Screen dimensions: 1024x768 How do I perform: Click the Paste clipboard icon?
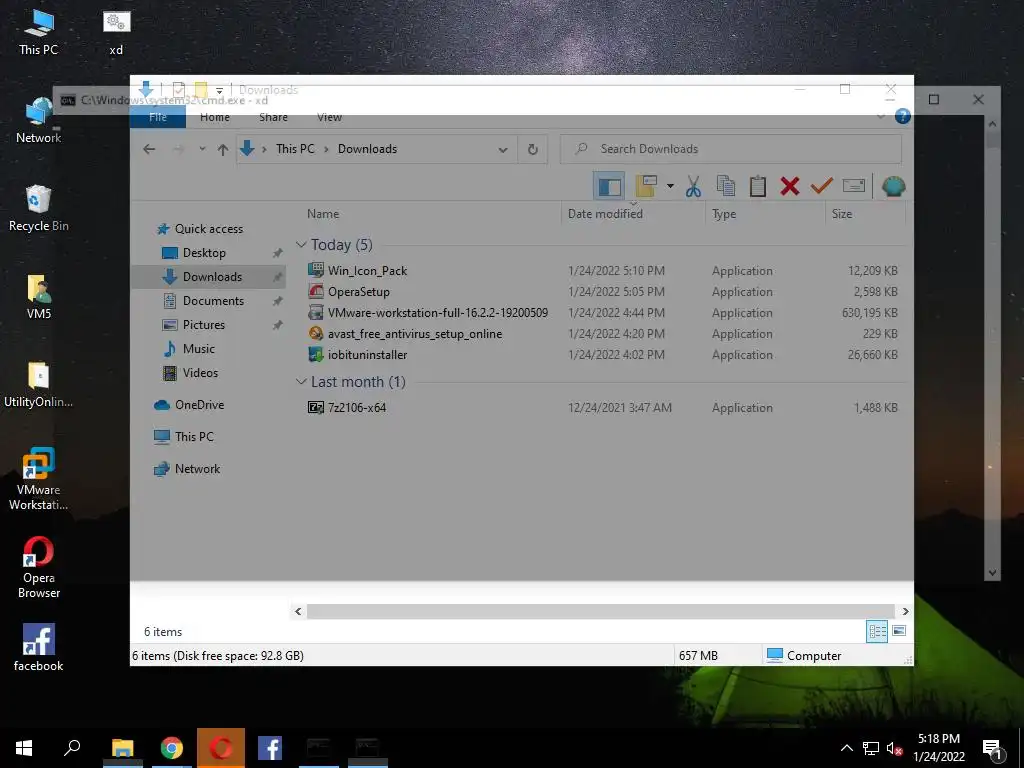click(x=758, y=187)
